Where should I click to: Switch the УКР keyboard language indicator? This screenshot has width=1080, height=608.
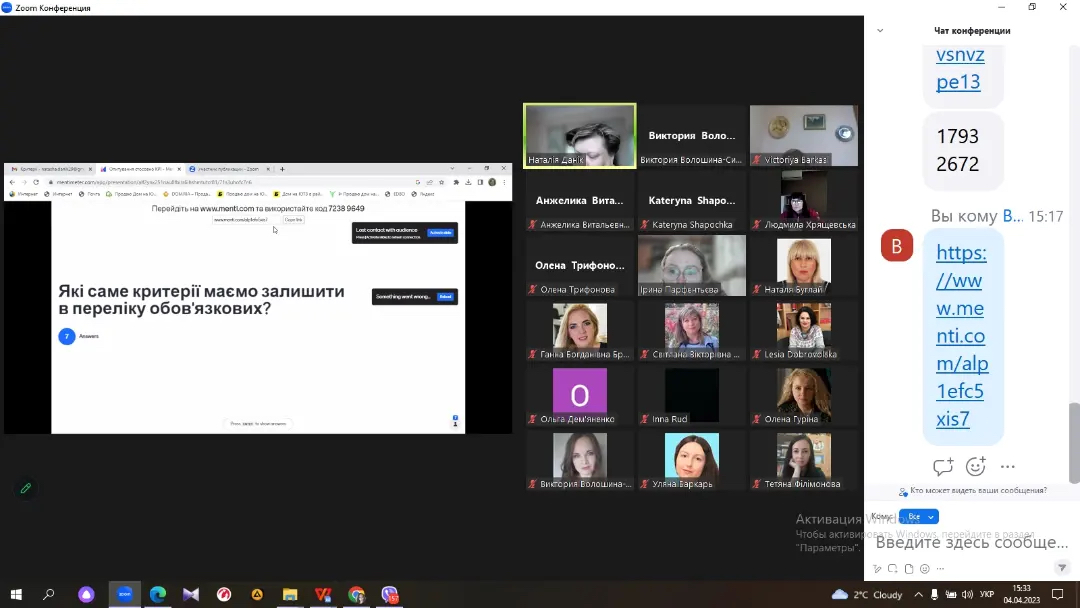(986, 594)
